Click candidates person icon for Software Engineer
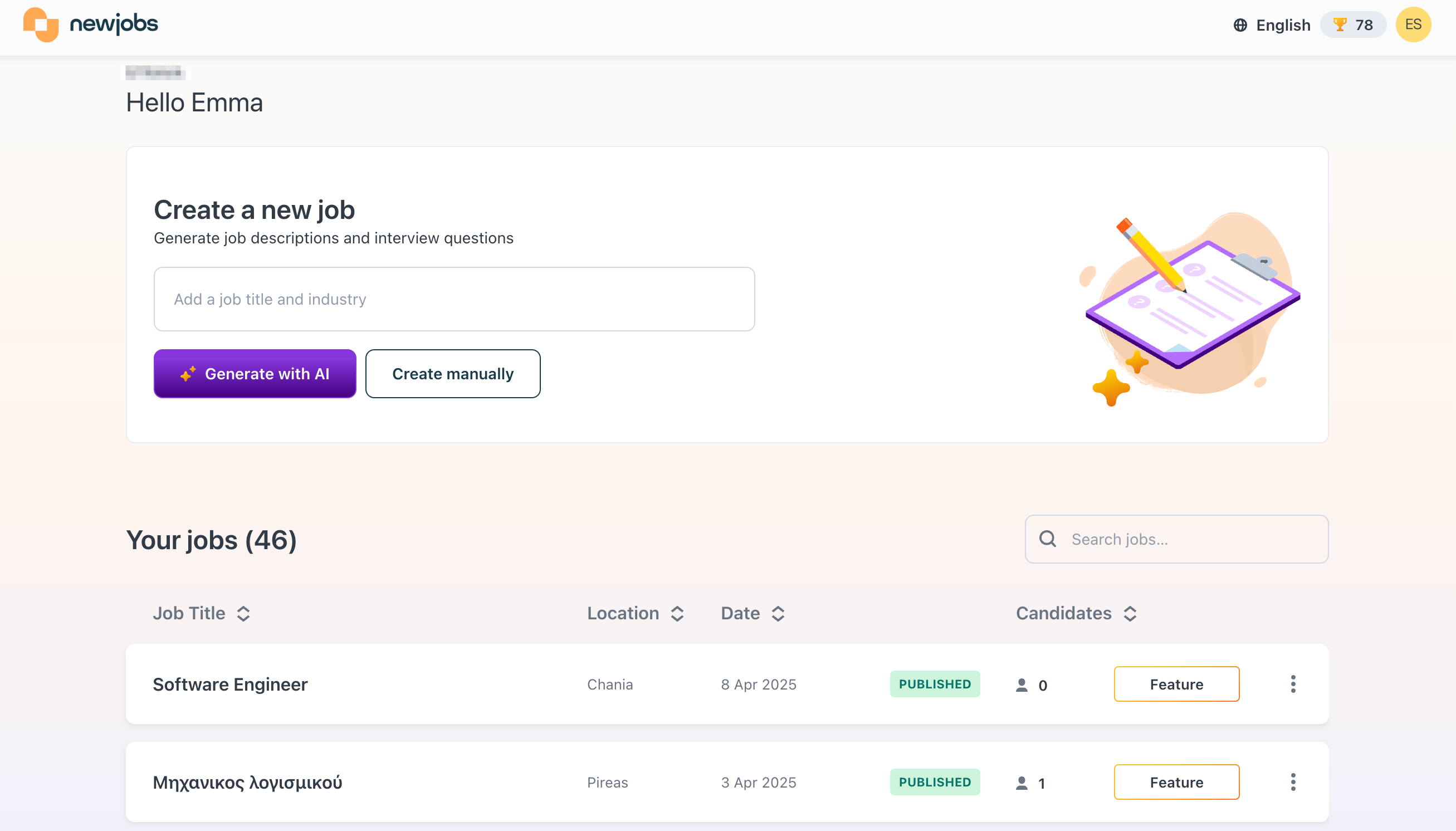 tap(1022, 685)
